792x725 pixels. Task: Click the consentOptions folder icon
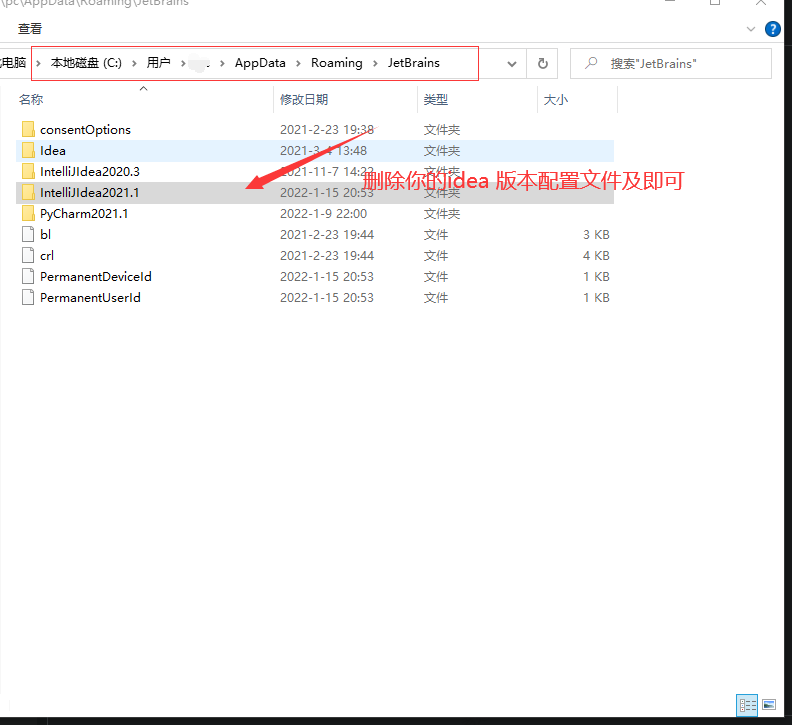click(28, 130)
